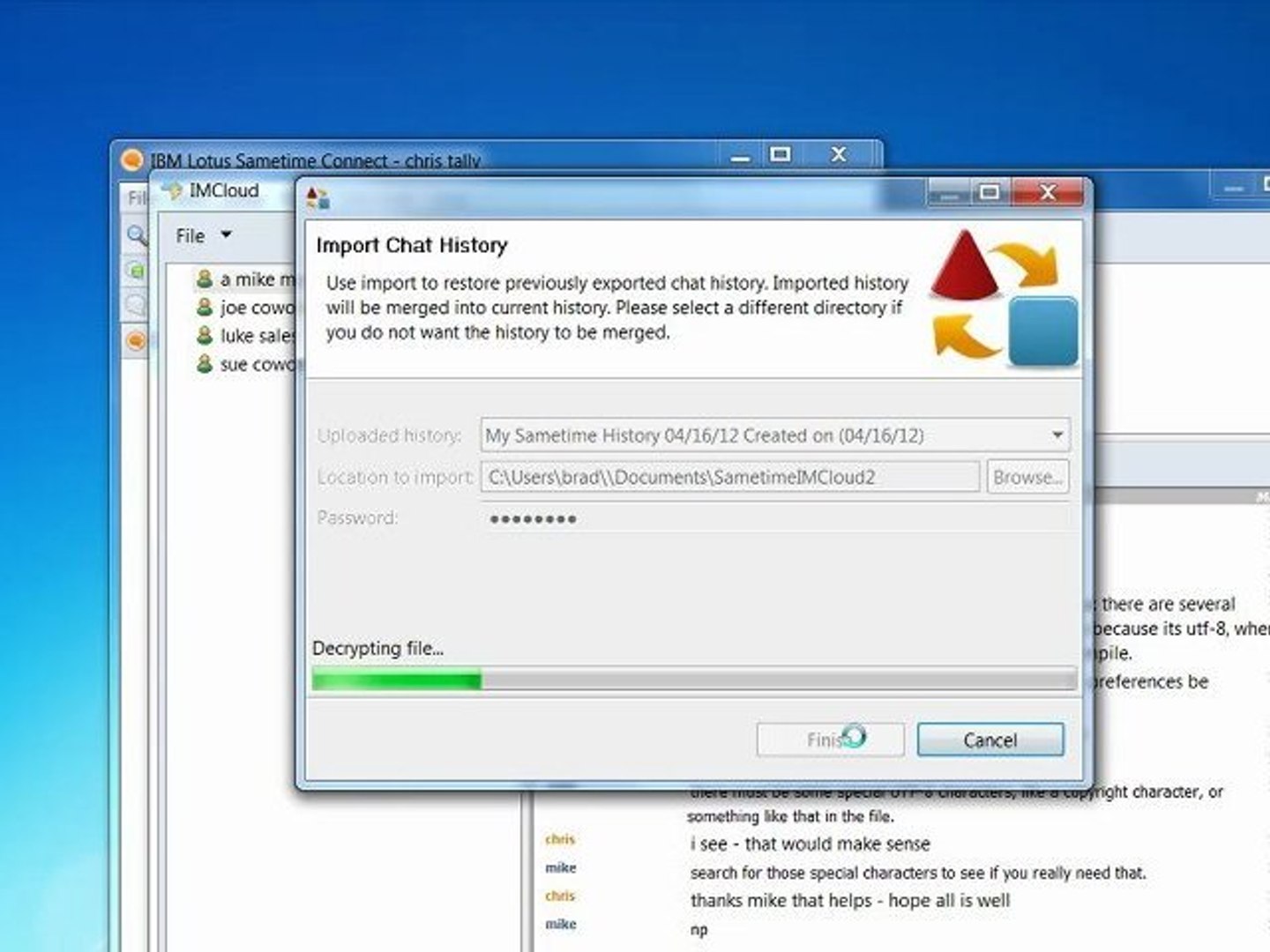Select the 'sue cowo' contact name
The image size is (1270, 952).
[x=258, y=364]
